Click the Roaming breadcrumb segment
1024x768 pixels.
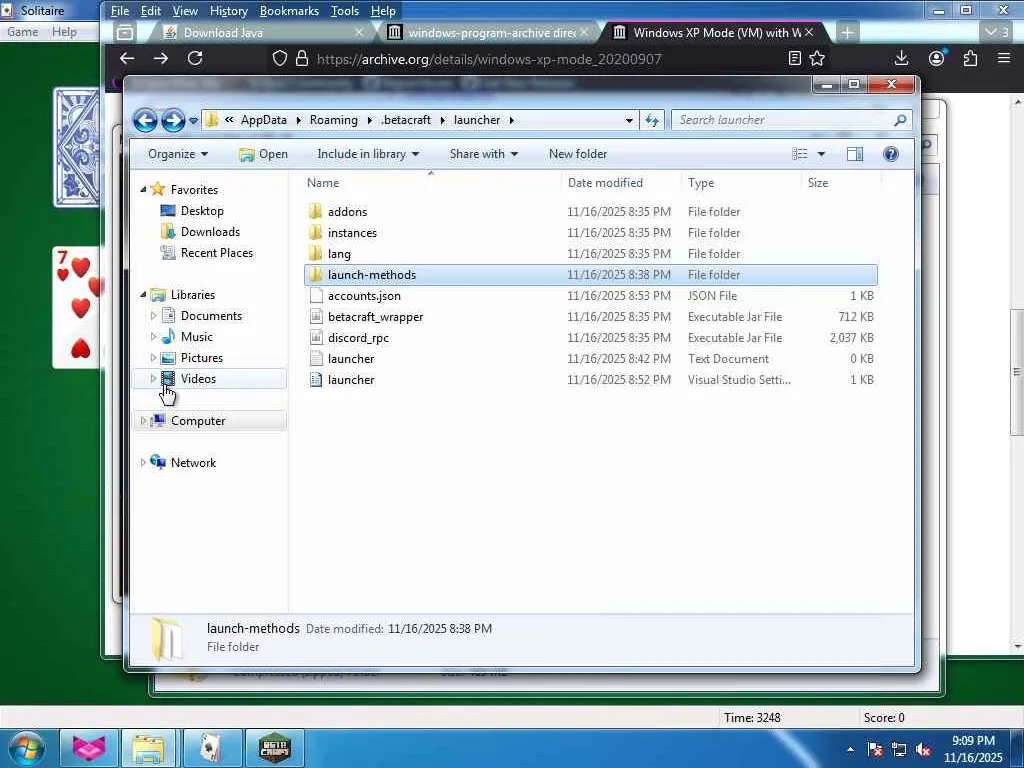tap(334, 120)
